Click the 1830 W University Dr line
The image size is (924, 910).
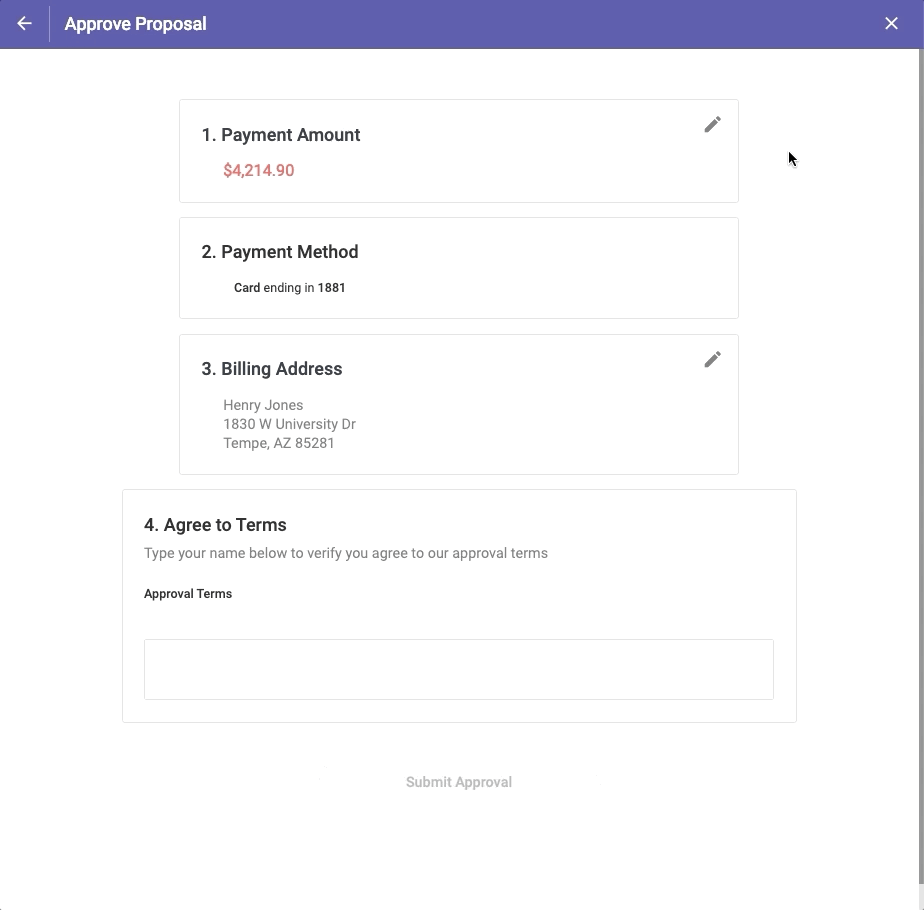tap(289, 424)
